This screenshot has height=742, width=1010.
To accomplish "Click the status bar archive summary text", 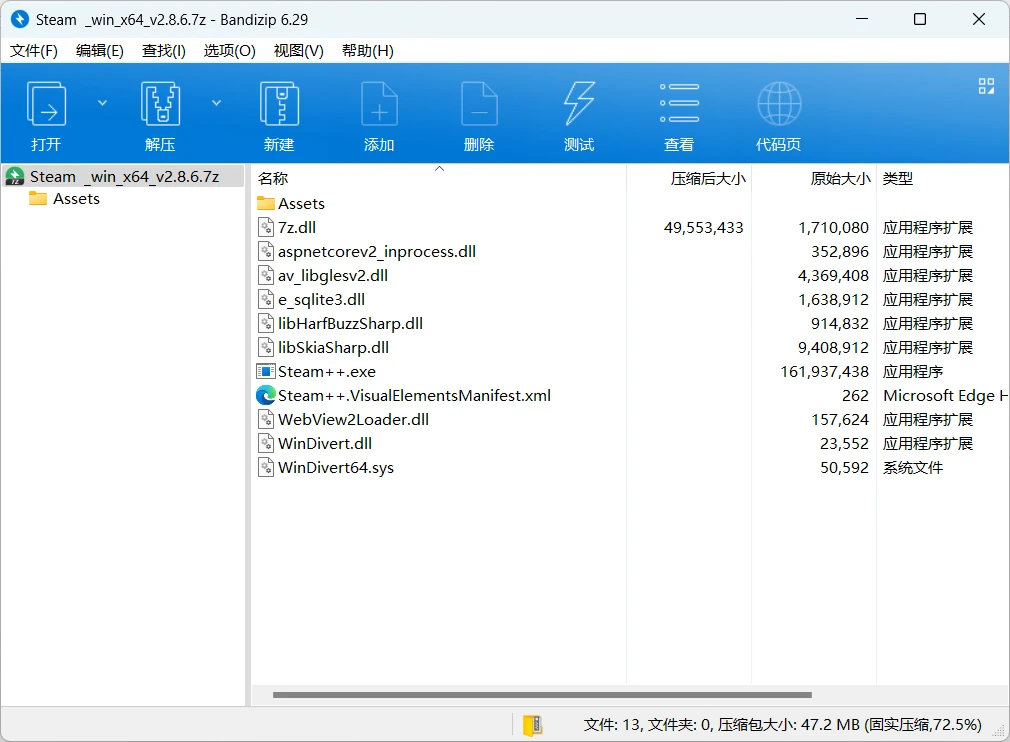I will tap(782, 725).
